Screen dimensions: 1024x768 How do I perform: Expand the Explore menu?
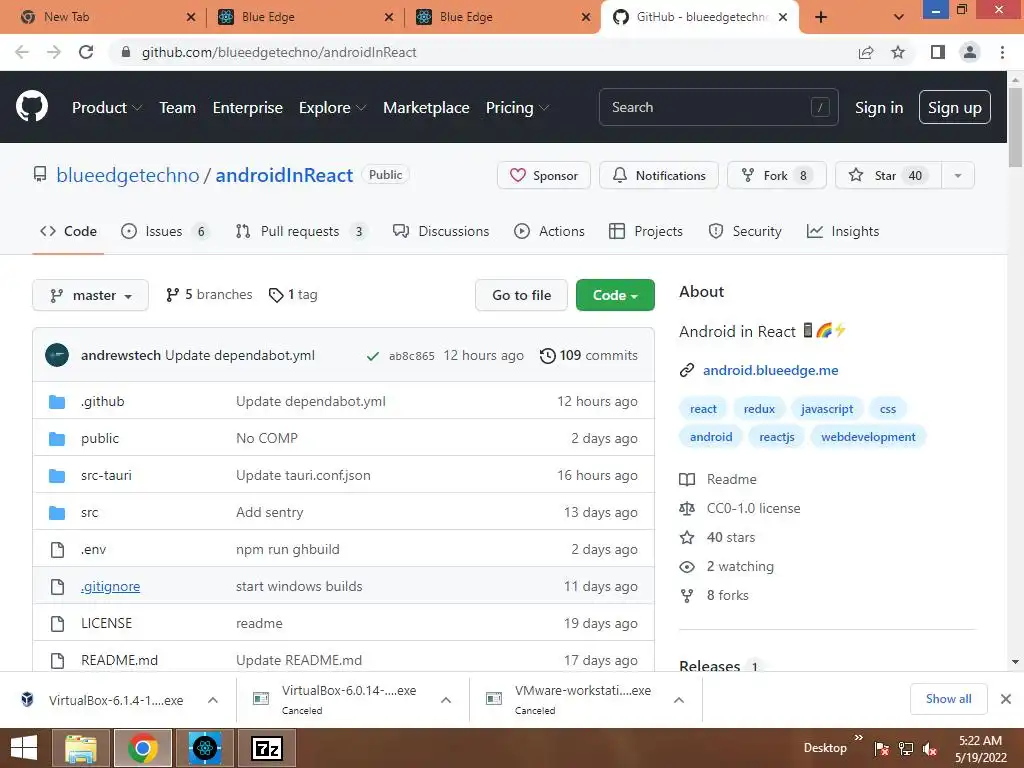coord(332,108)
